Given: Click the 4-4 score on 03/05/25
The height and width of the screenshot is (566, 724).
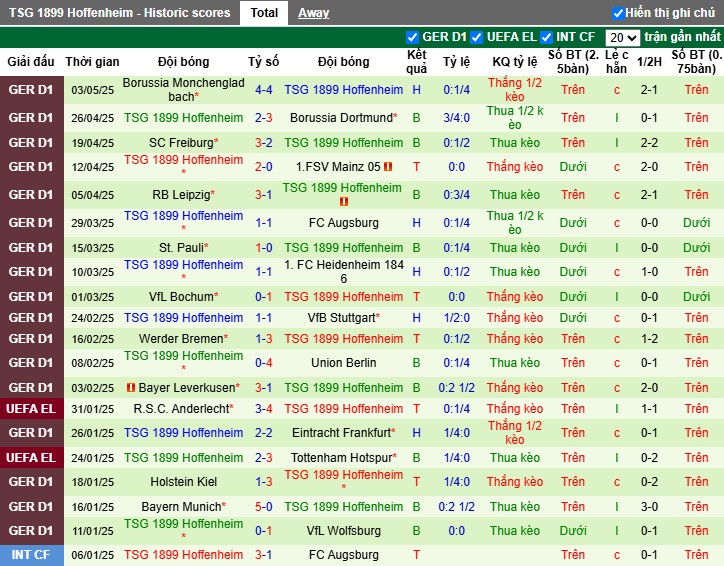Looking at the screenshot, I should 264,90.
